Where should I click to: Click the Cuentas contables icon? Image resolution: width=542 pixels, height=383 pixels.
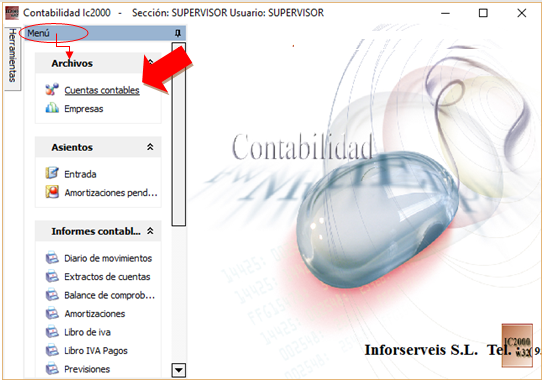[52, 90]
